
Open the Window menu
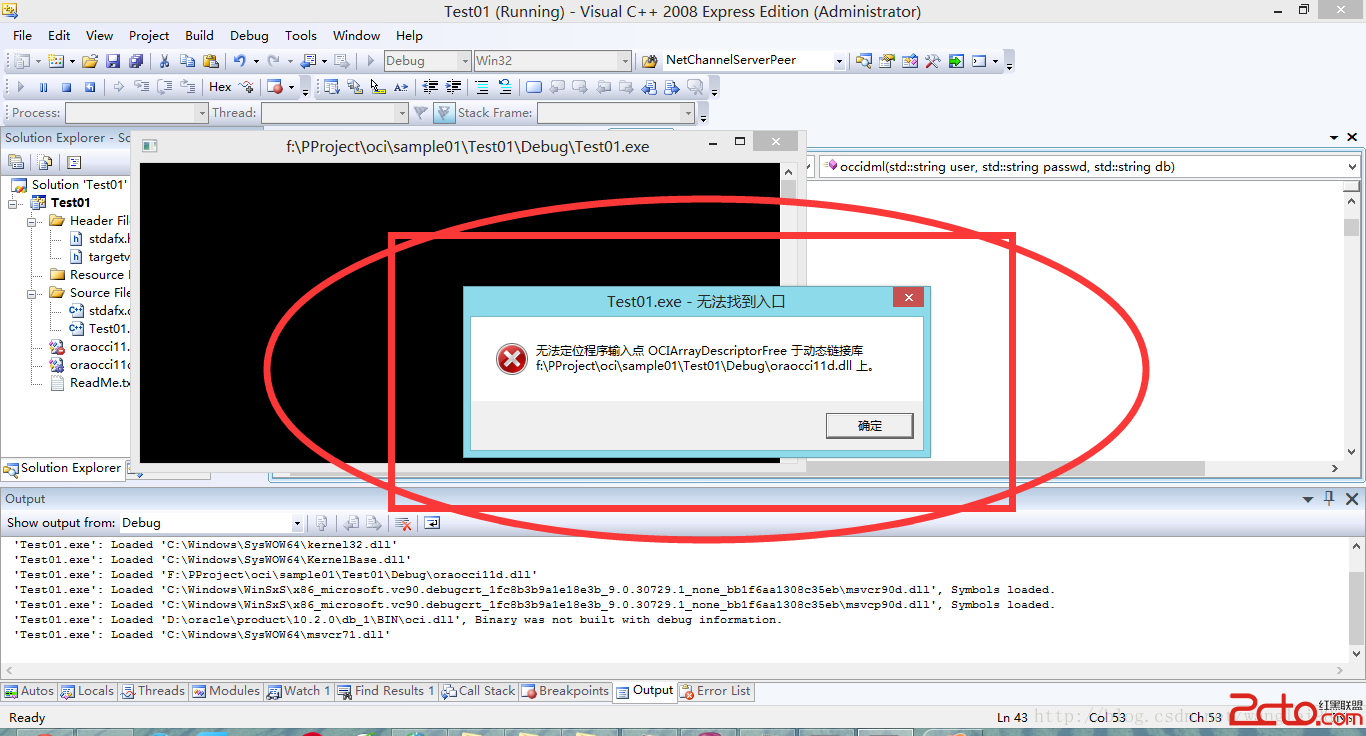coord(356,36)
